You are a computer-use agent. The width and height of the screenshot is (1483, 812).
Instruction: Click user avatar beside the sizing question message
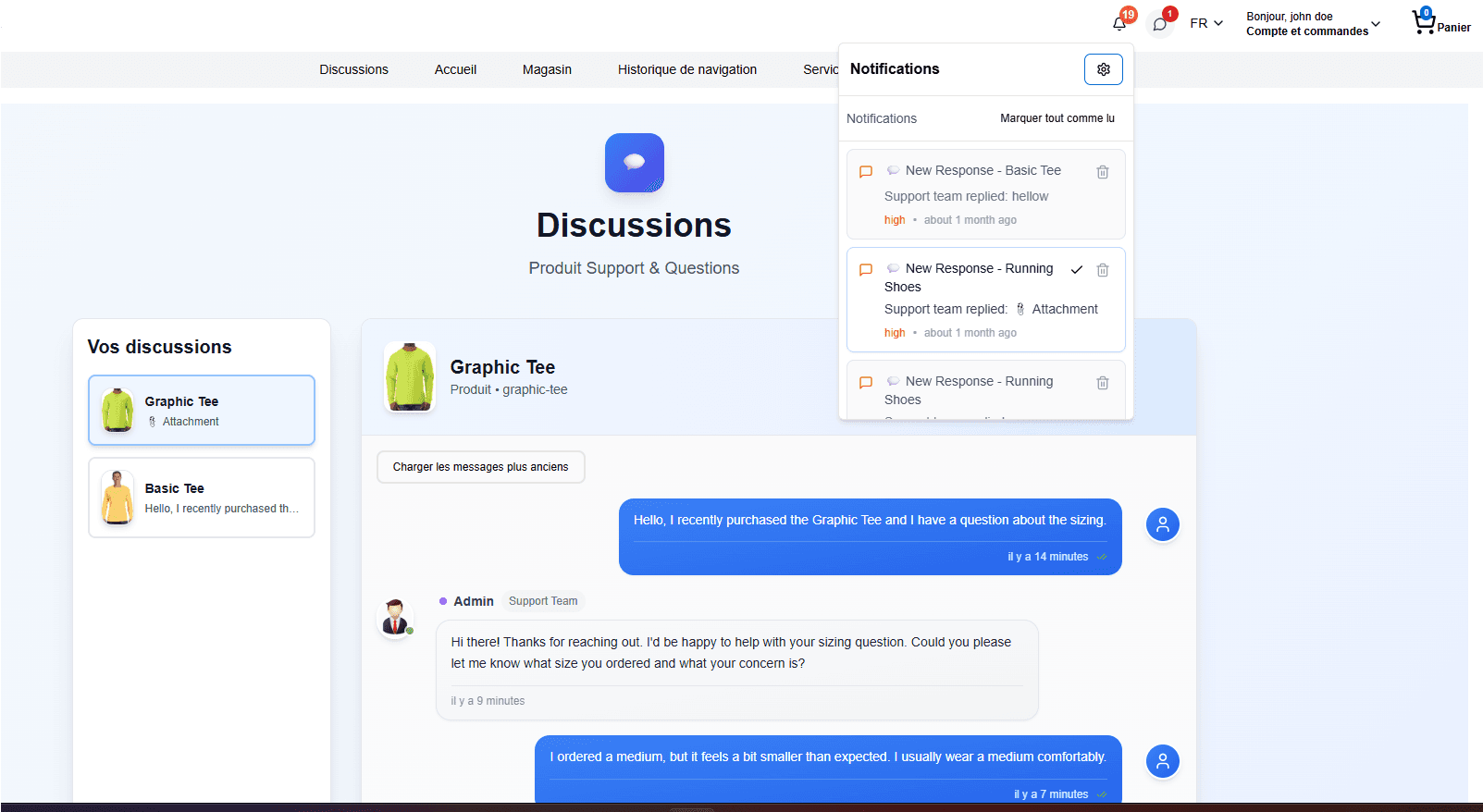[1162, 524]
